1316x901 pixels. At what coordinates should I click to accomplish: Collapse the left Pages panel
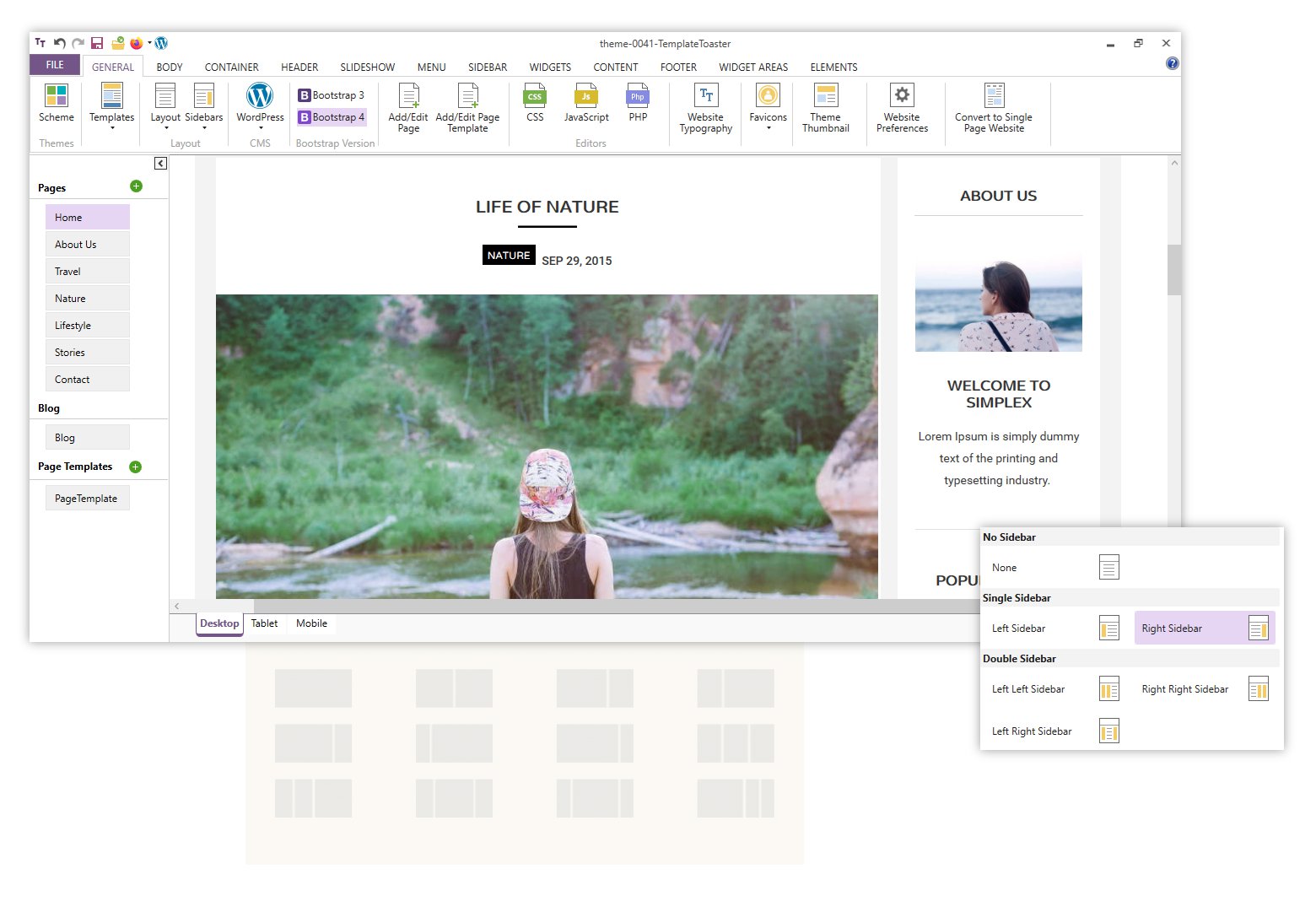point(160,164)
